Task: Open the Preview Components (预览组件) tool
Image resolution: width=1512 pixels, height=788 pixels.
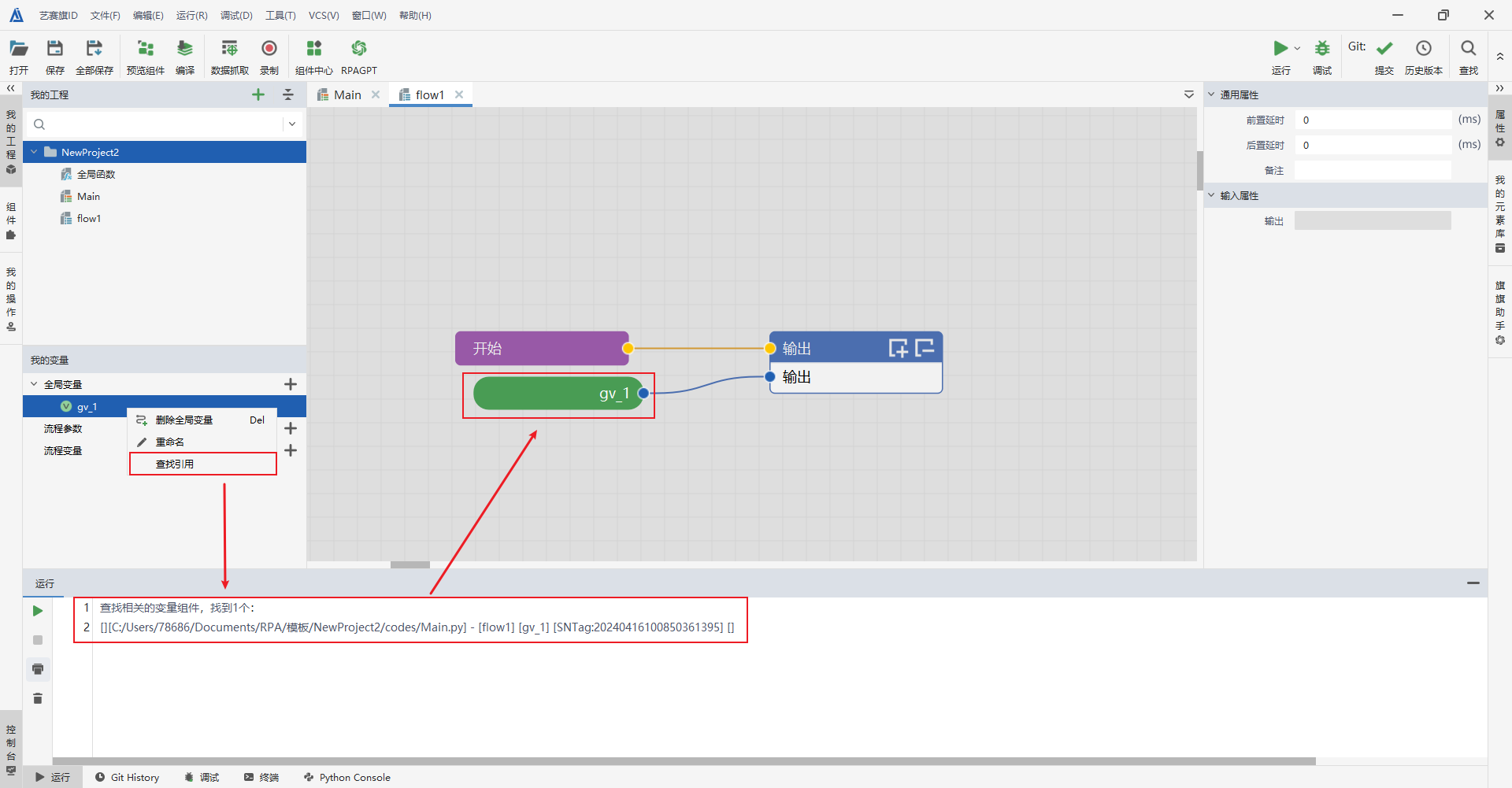Action: (146, 49)
